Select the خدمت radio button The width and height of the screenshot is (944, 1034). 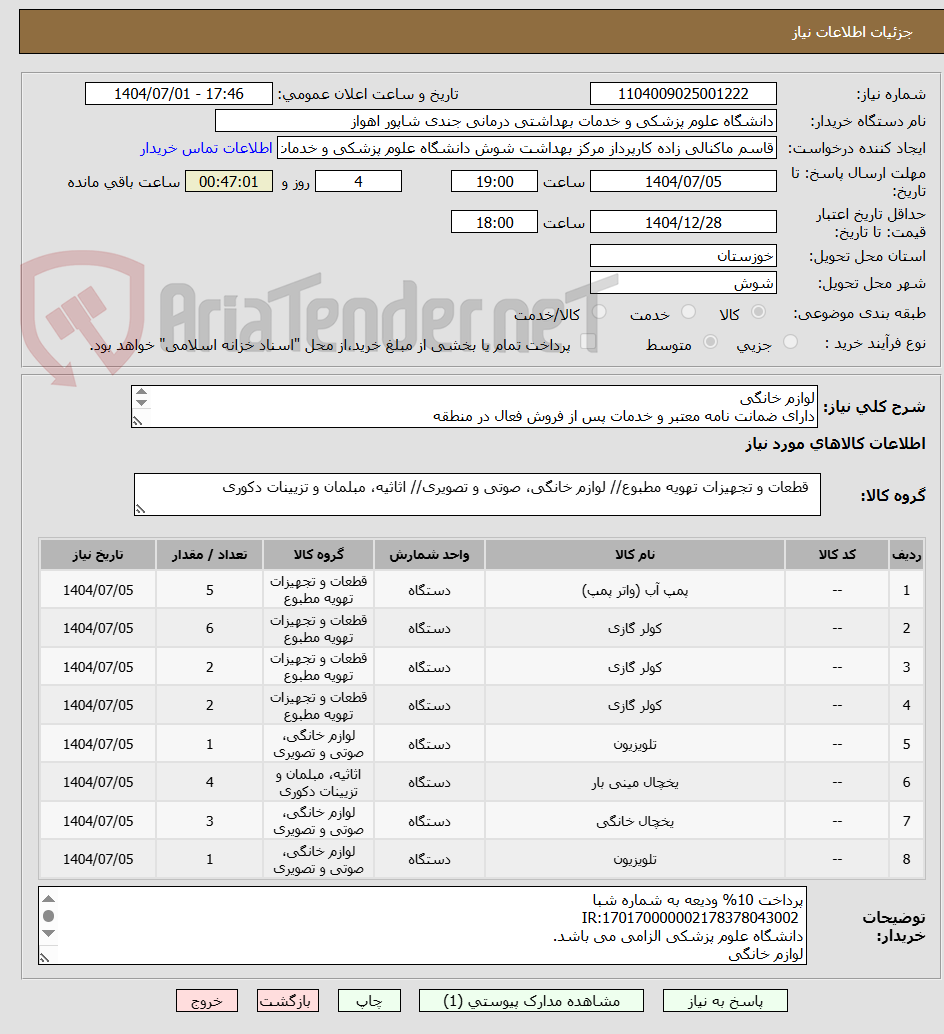(688, 311)
